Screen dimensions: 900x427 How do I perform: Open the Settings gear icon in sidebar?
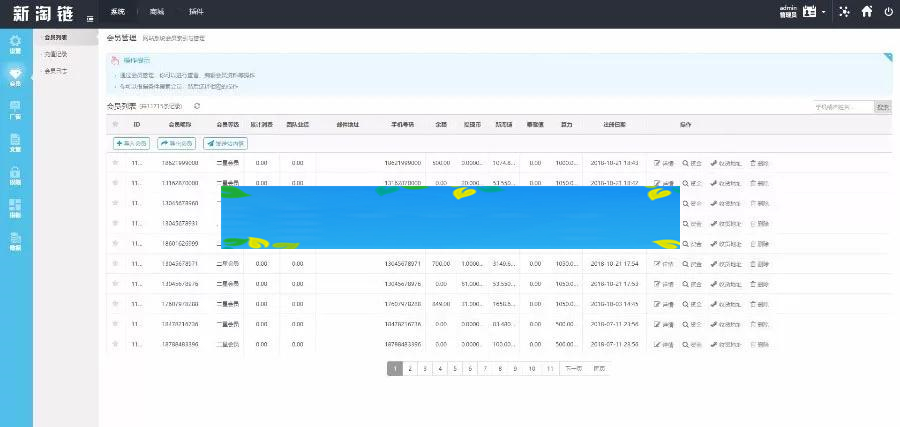tap(14, 43)
